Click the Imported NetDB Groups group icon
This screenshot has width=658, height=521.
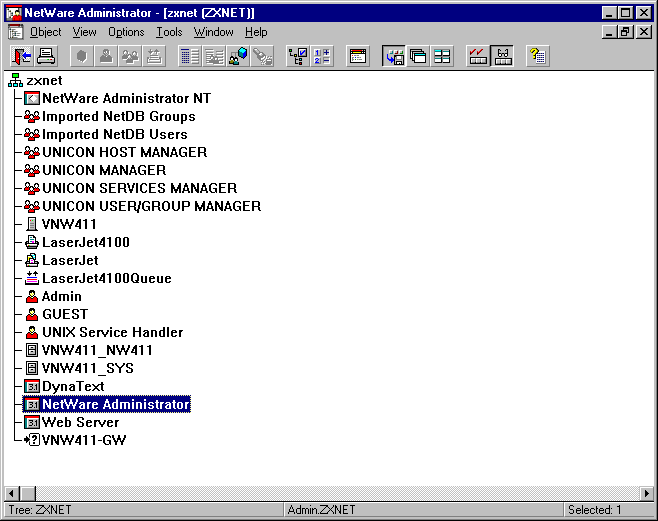(32, 116)
